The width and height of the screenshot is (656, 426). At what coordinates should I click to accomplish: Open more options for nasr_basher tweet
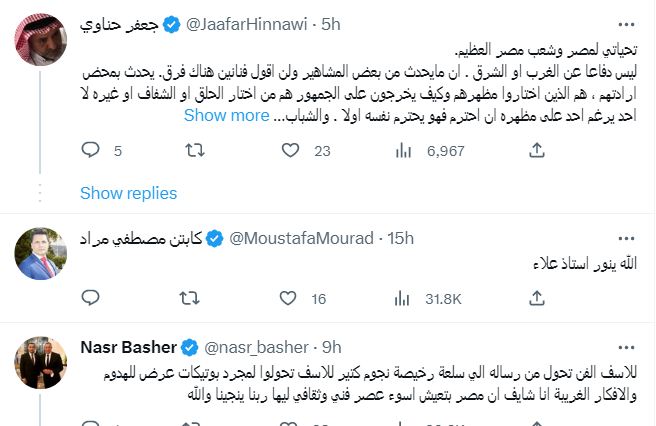click(x=626, y=348)
